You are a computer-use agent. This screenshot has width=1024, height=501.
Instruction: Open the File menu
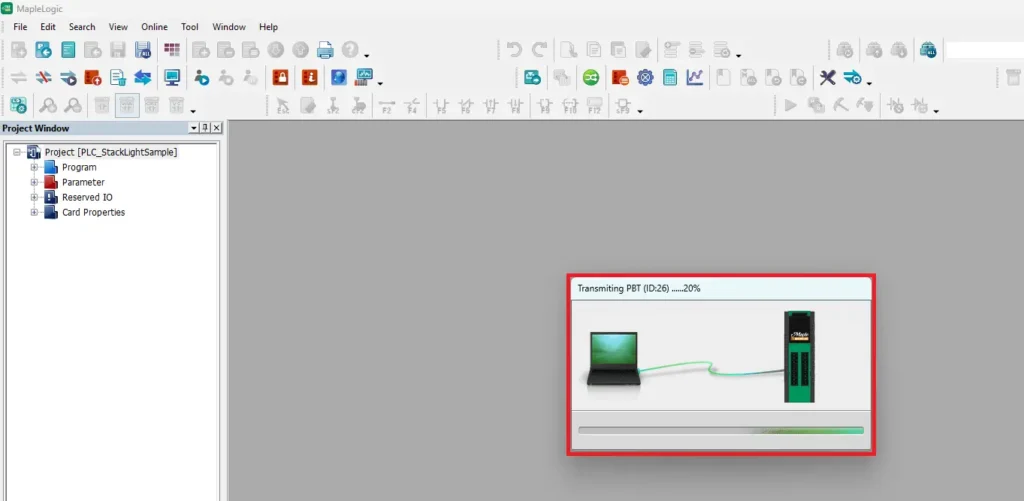(x=20, y=27)
